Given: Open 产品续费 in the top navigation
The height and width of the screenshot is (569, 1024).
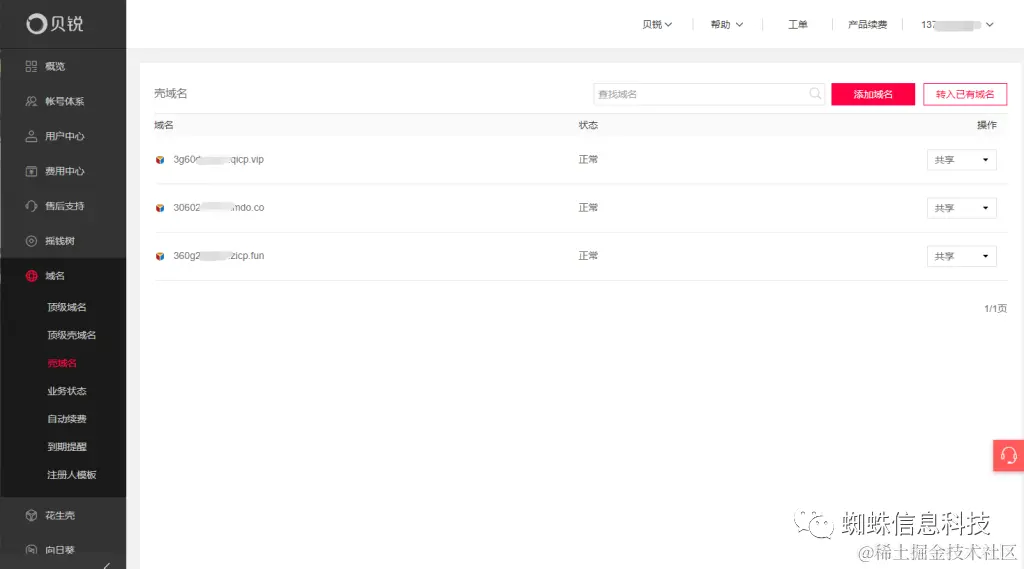Looking at the screenshot, I should (x=867, y=24).
